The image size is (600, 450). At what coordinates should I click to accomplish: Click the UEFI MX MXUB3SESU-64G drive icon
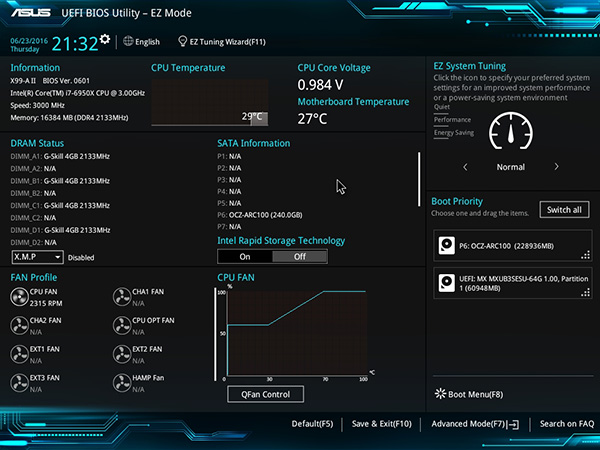click(x=447, y=283)
